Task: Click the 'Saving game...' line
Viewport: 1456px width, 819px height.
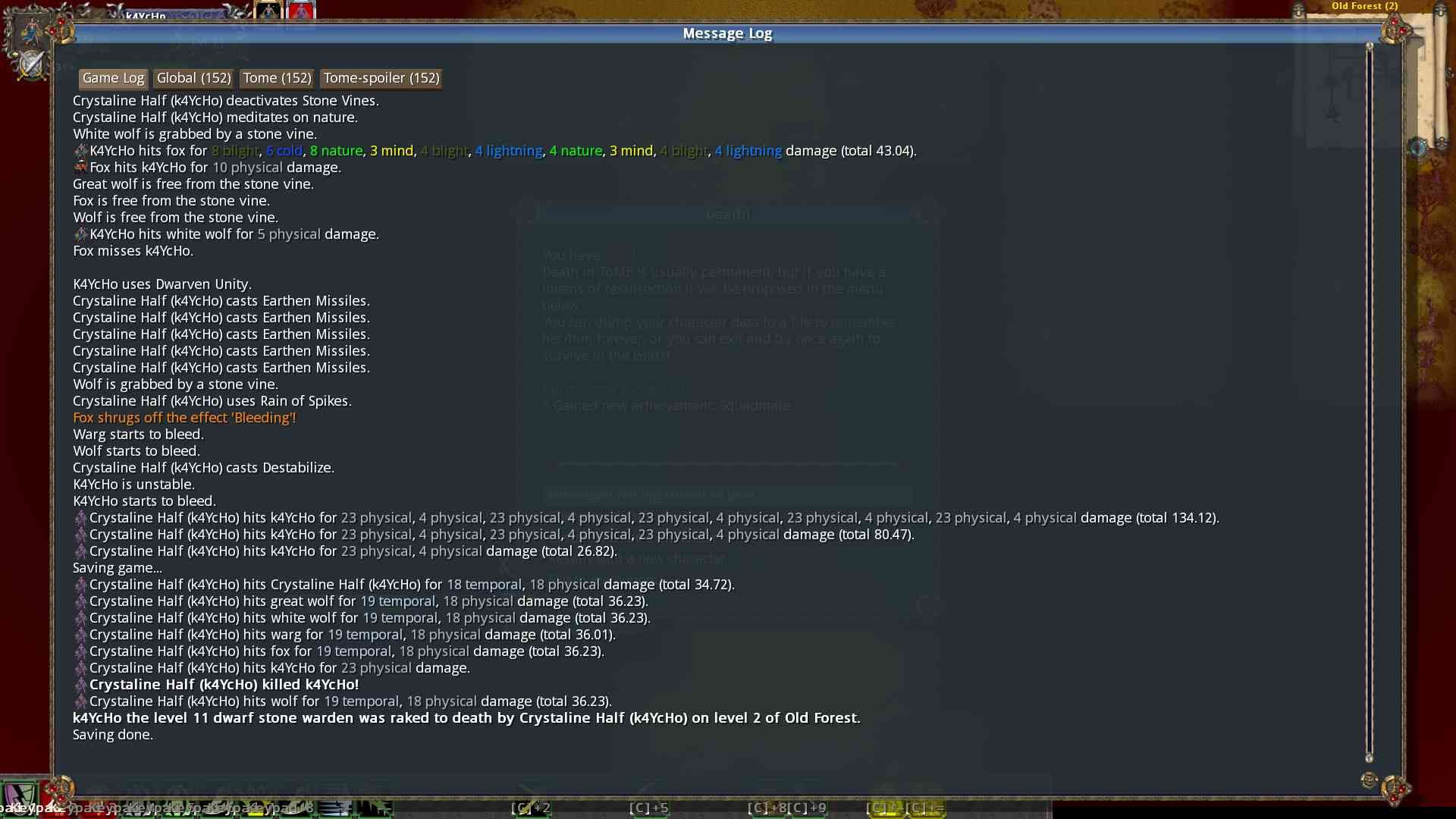Action: [118, 568]
